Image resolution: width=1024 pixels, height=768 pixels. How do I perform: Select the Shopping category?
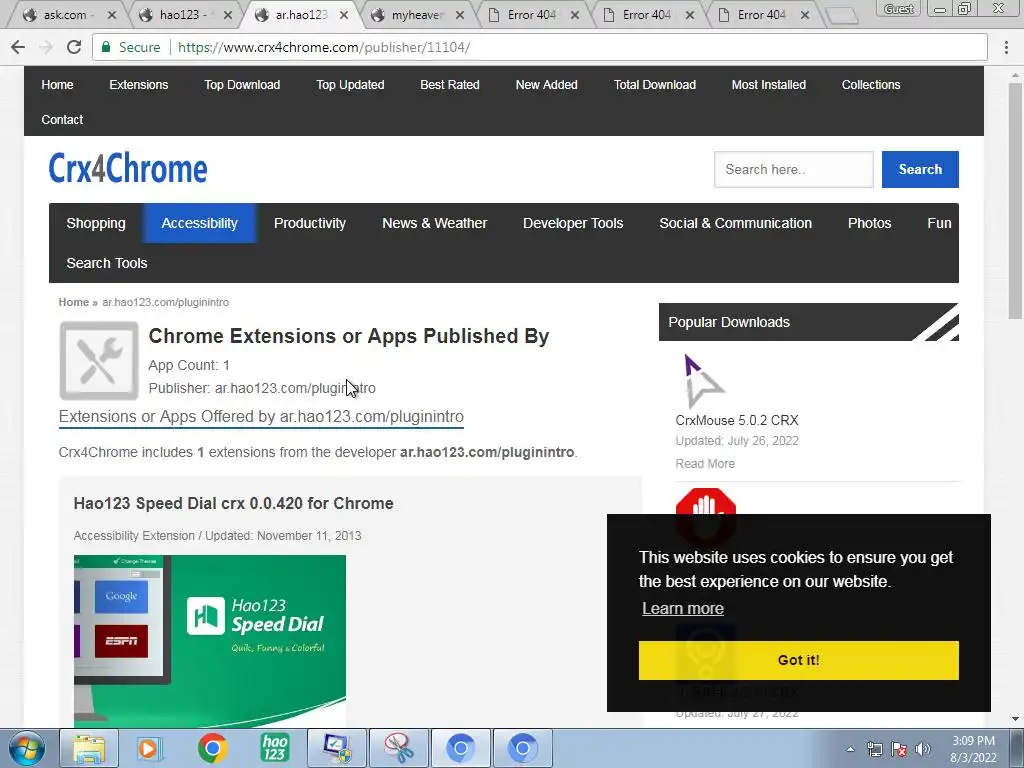96,223
